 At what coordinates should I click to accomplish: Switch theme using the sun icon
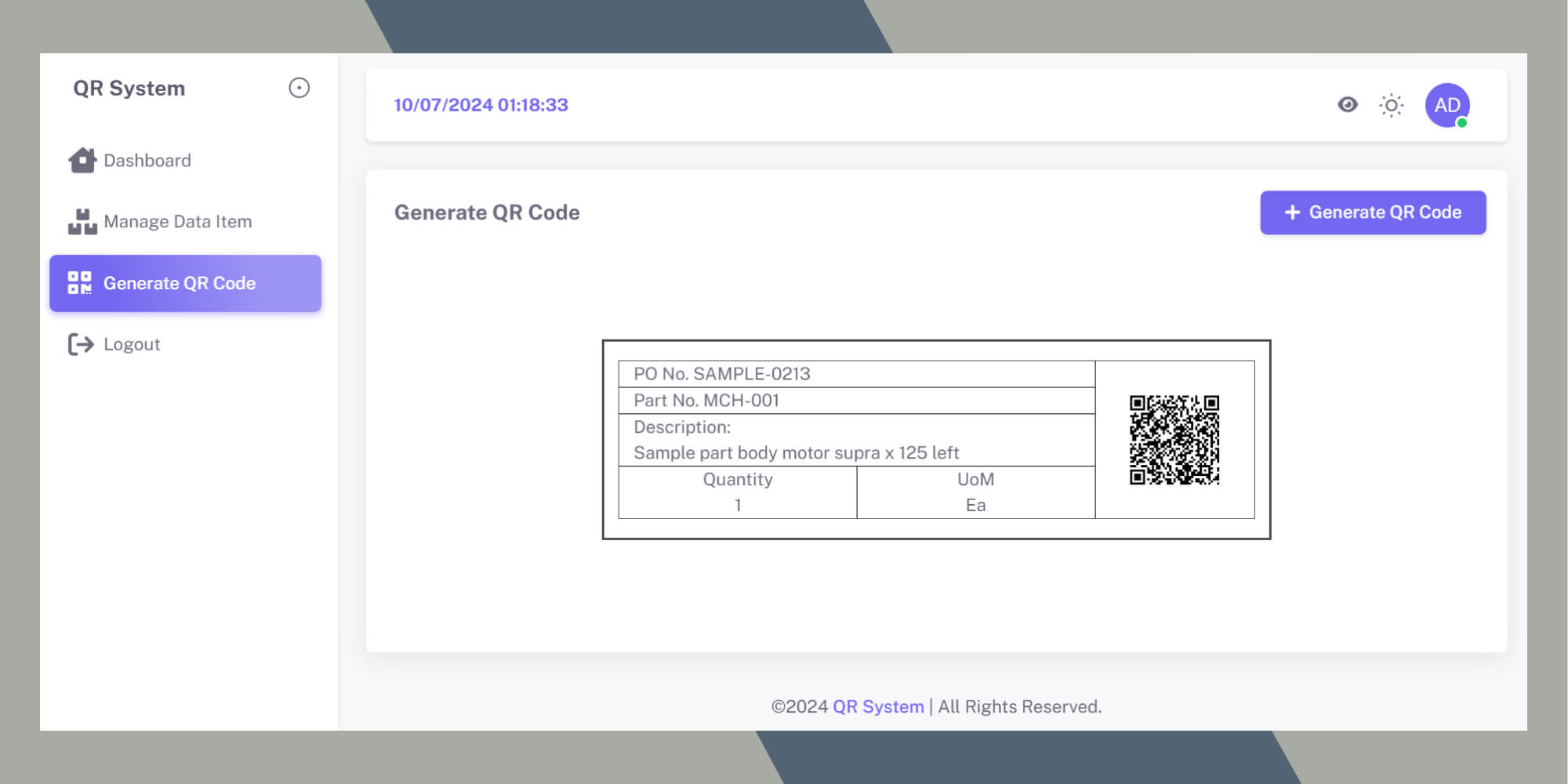pos(1392,105)
